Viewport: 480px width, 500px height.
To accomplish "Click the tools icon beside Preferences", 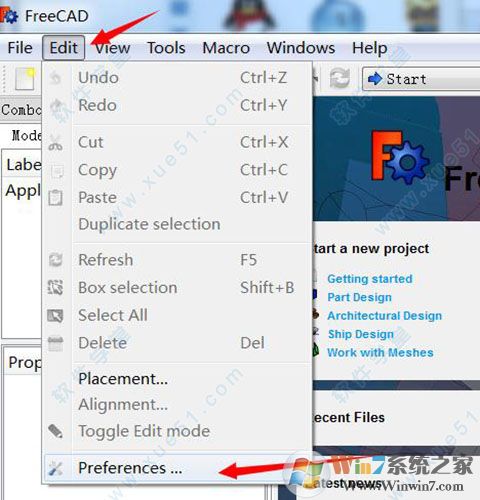I will 55,468.
